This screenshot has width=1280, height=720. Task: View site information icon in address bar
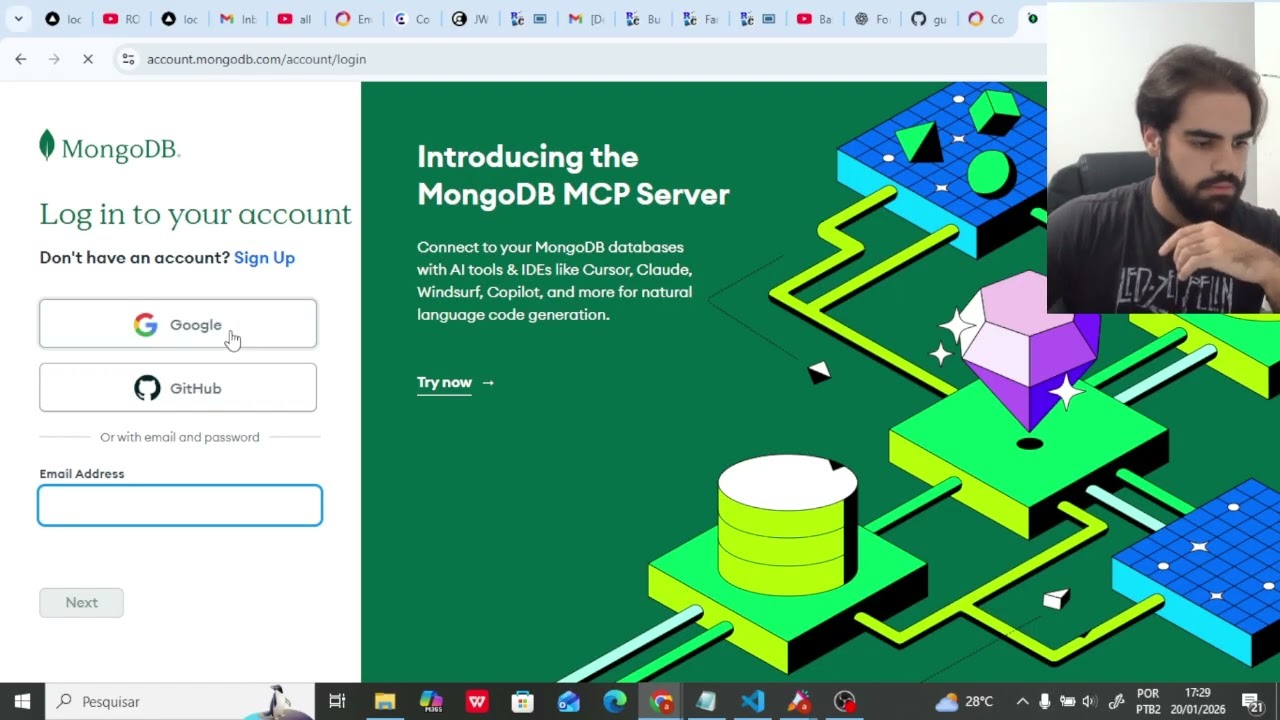128,59
